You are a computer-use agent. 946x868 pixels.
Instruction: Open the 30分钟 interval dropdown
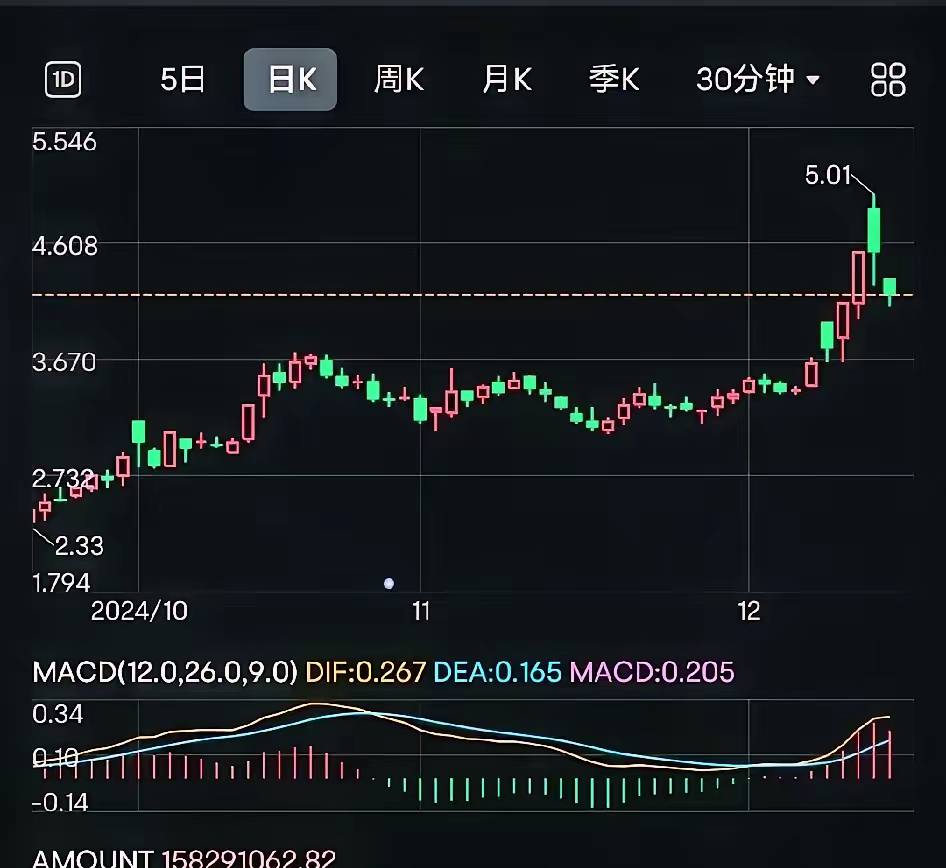click(758, 80)
